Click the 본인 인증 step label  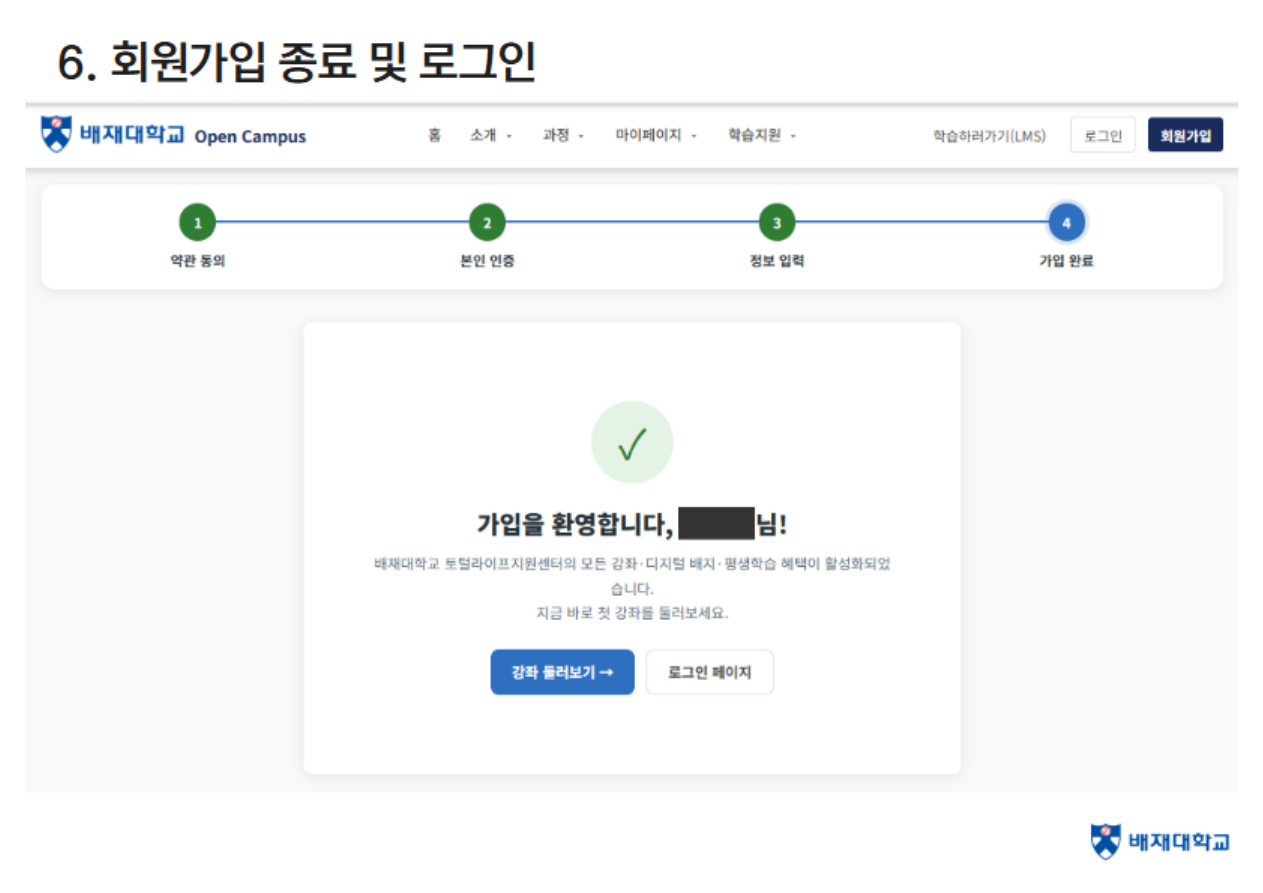click(x=487, y=262)
